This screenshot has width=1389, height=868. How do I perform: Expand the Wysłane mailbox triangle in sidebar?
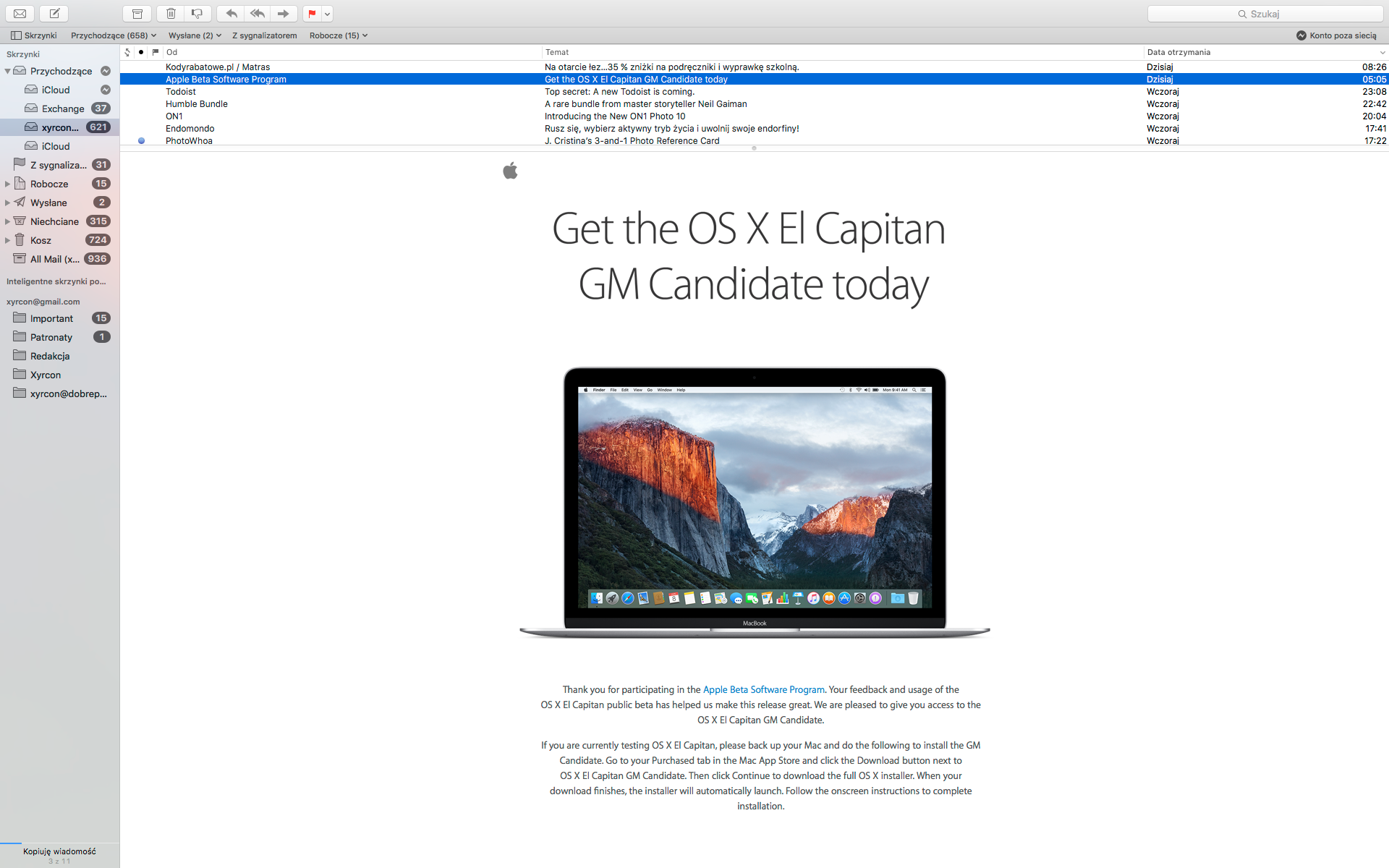[7, 203]
